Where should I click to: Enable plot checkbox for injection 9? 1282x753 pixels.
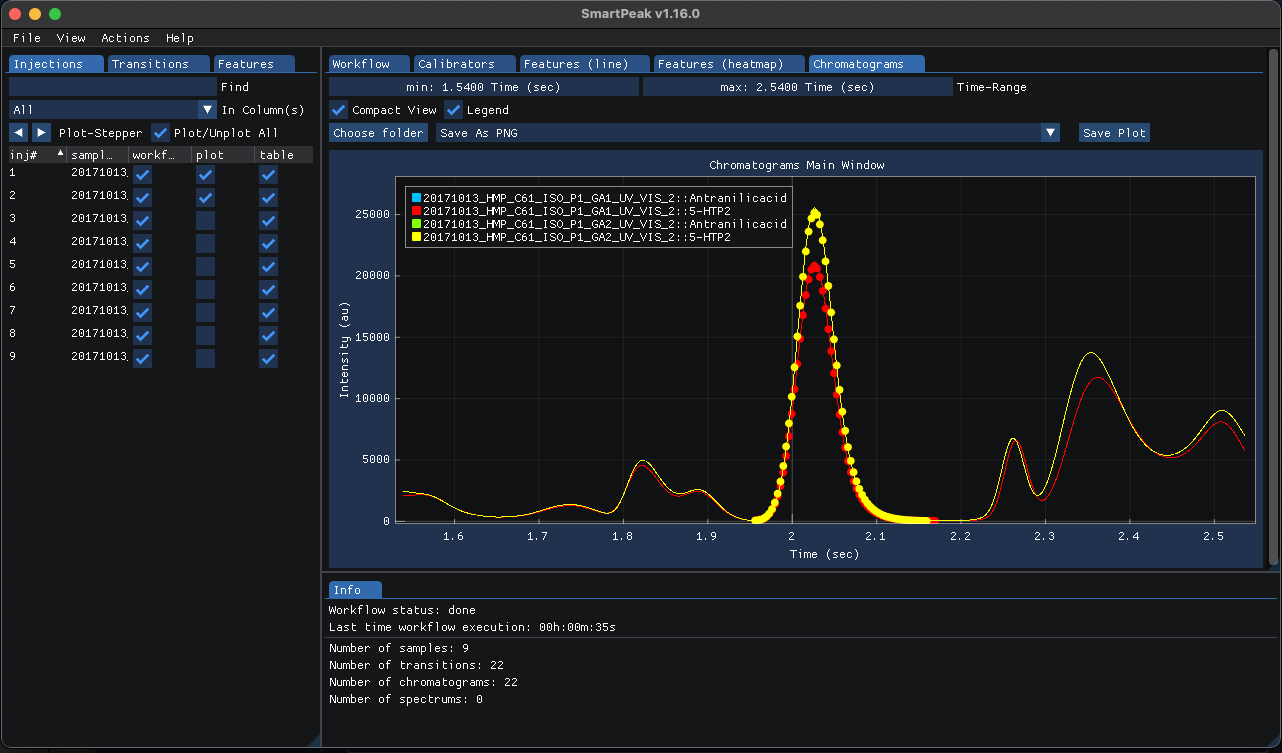[205, 358]
